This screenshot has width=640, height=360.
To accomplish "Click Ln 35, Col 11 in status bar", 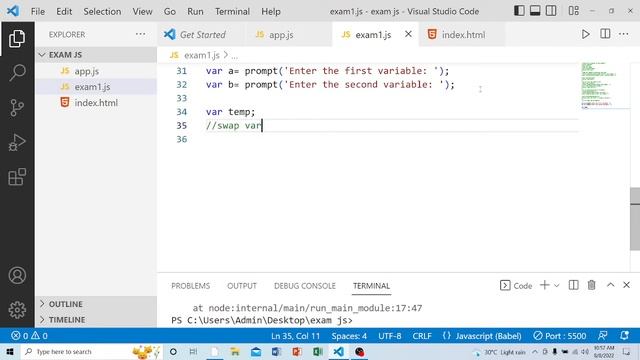I will (296, 336).
